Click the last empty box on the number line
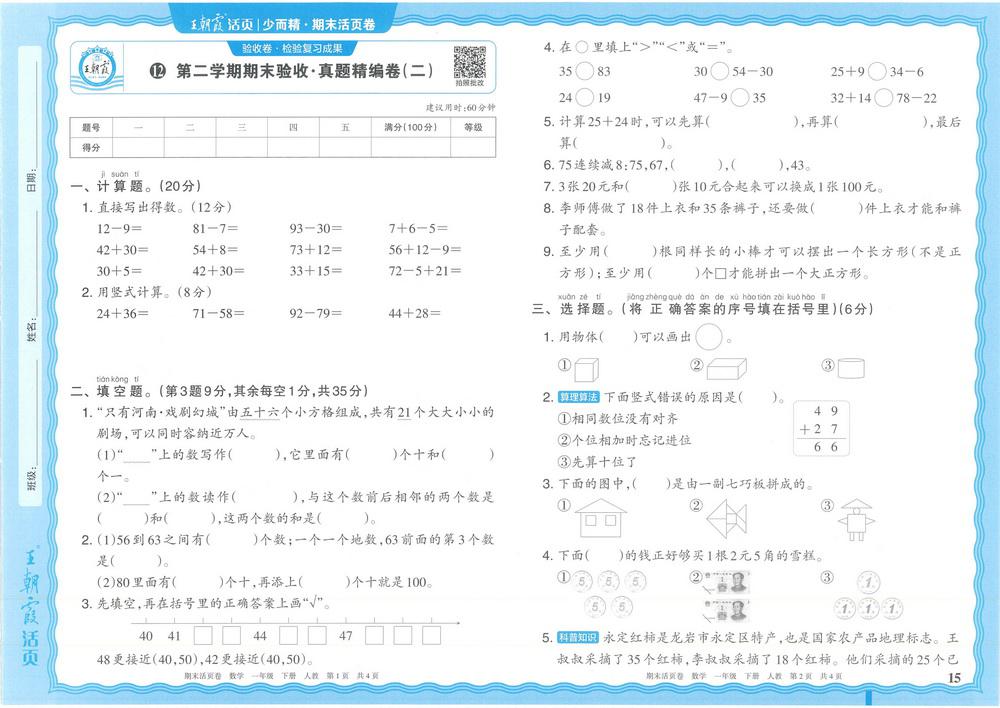Viewport: 1000px width, 708px height. pyautogui.click(x=432, y=635)
